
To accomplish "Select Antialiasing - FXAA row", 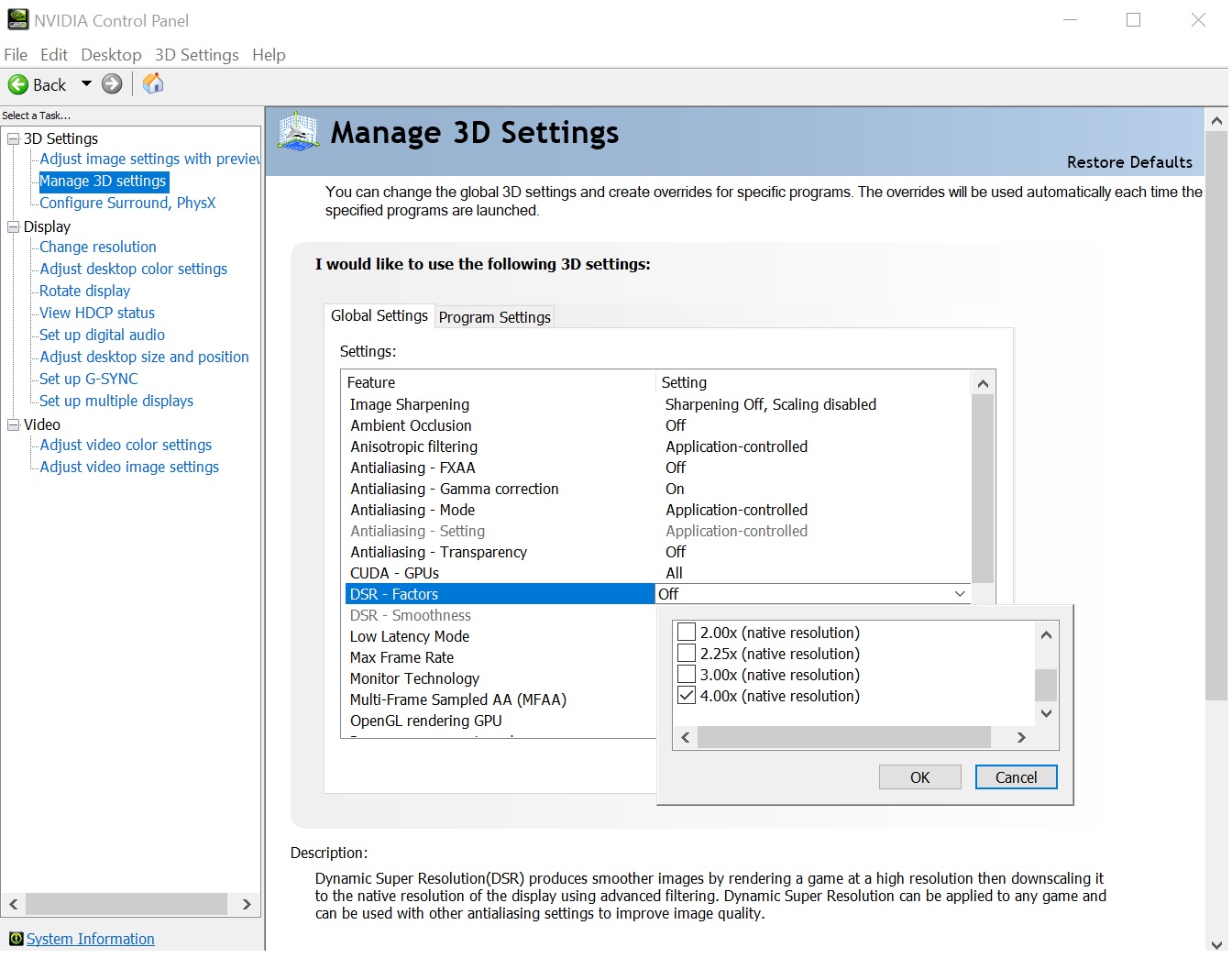I will click(657, 468).
